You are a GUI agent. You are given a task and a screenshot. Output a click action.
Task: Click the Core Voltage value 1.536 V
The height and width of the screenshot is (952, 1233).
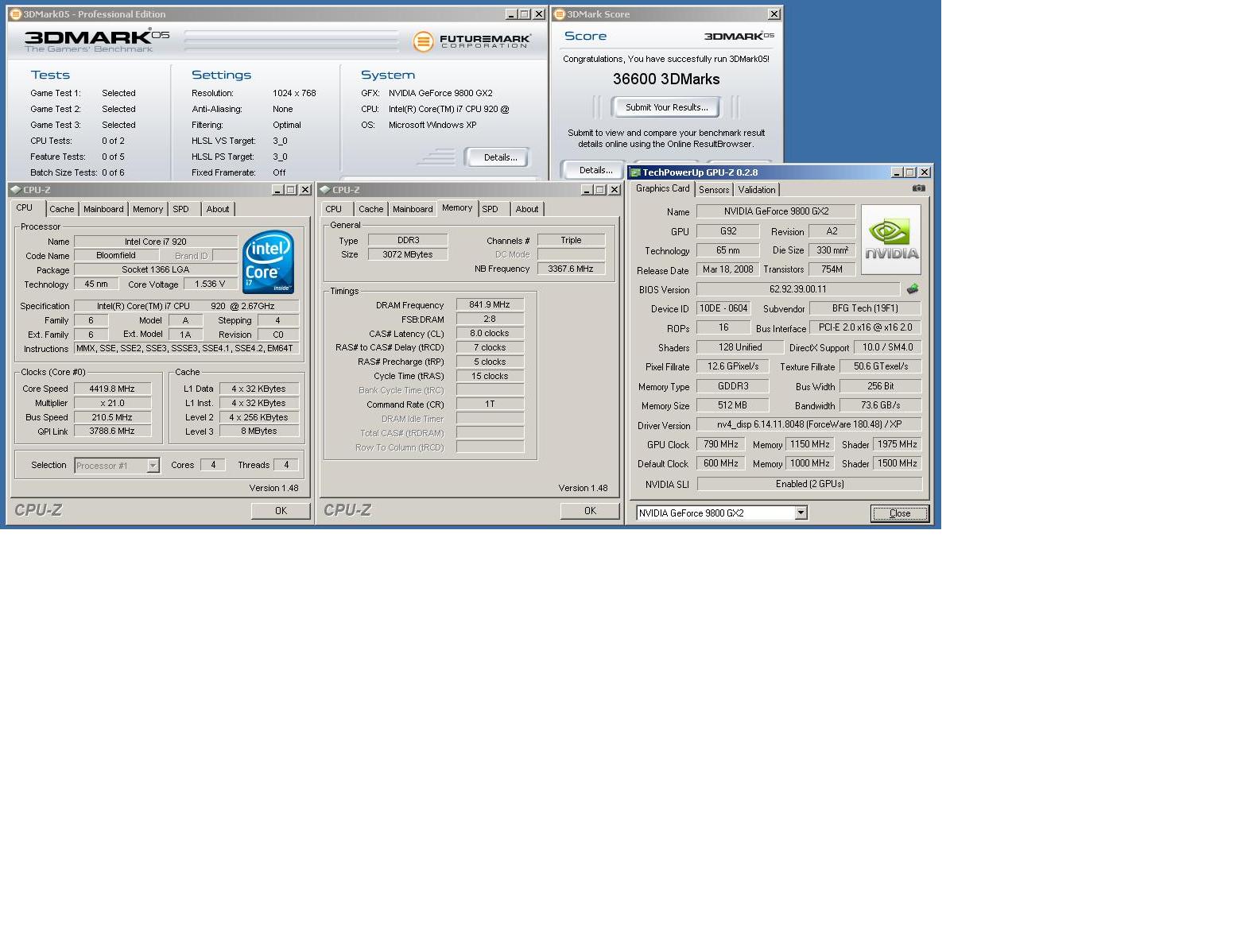point(210,284)
